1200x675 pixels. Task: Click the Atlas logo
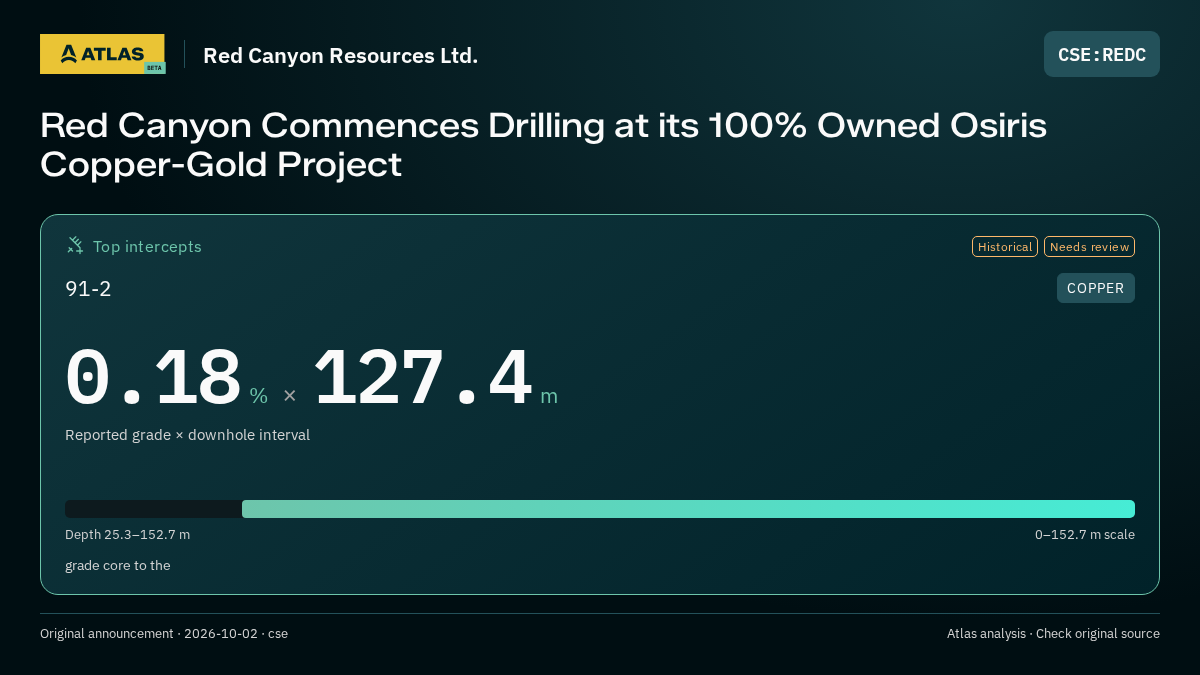pos(102,54)
